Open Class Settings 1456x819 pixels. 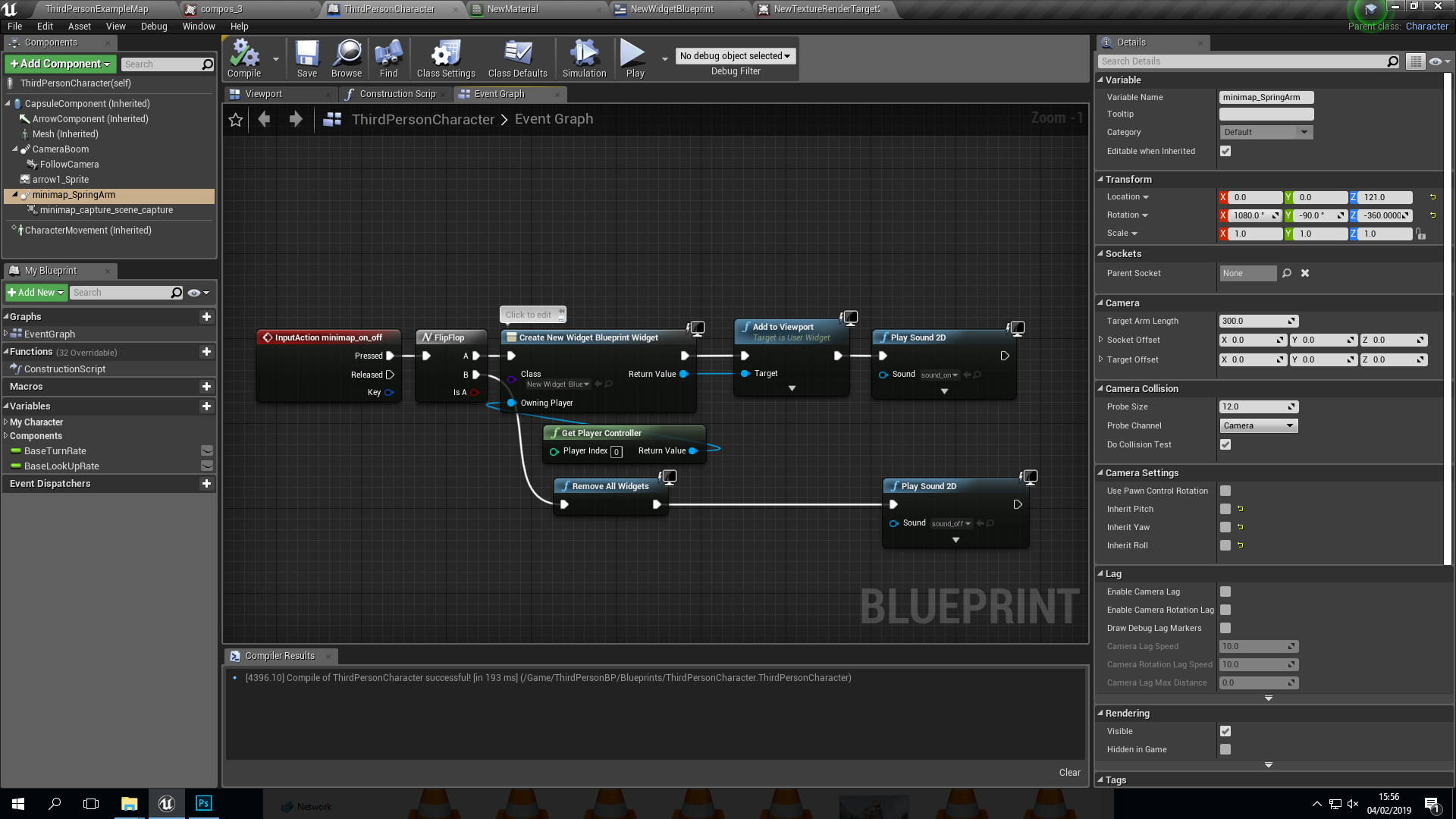(446, 58)
